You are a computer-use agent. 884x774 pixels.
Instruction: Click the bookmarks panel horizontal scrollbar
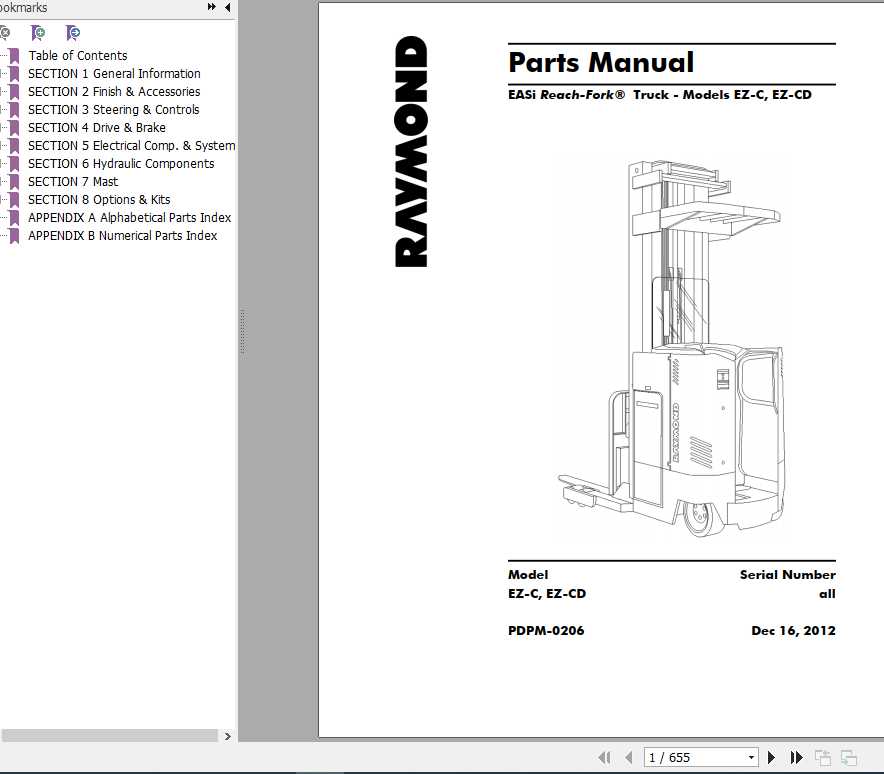(x=108, y=736)
